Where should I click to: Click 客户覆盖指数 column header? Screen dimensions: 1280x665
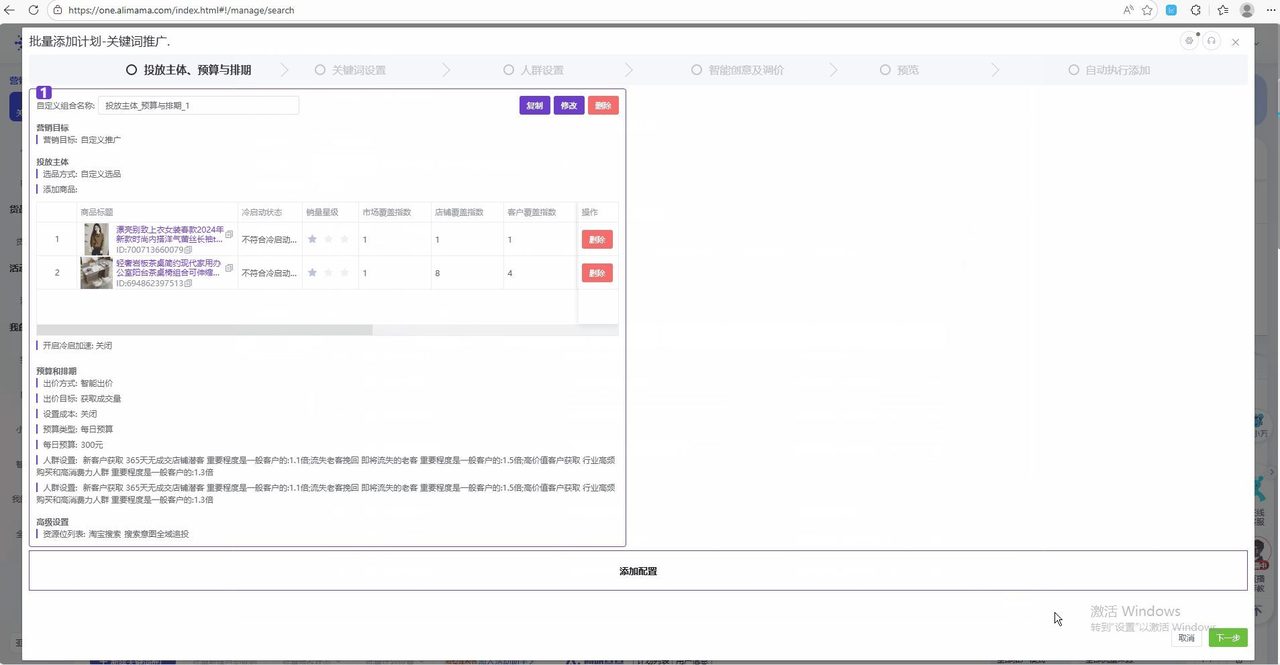(532, 212)
